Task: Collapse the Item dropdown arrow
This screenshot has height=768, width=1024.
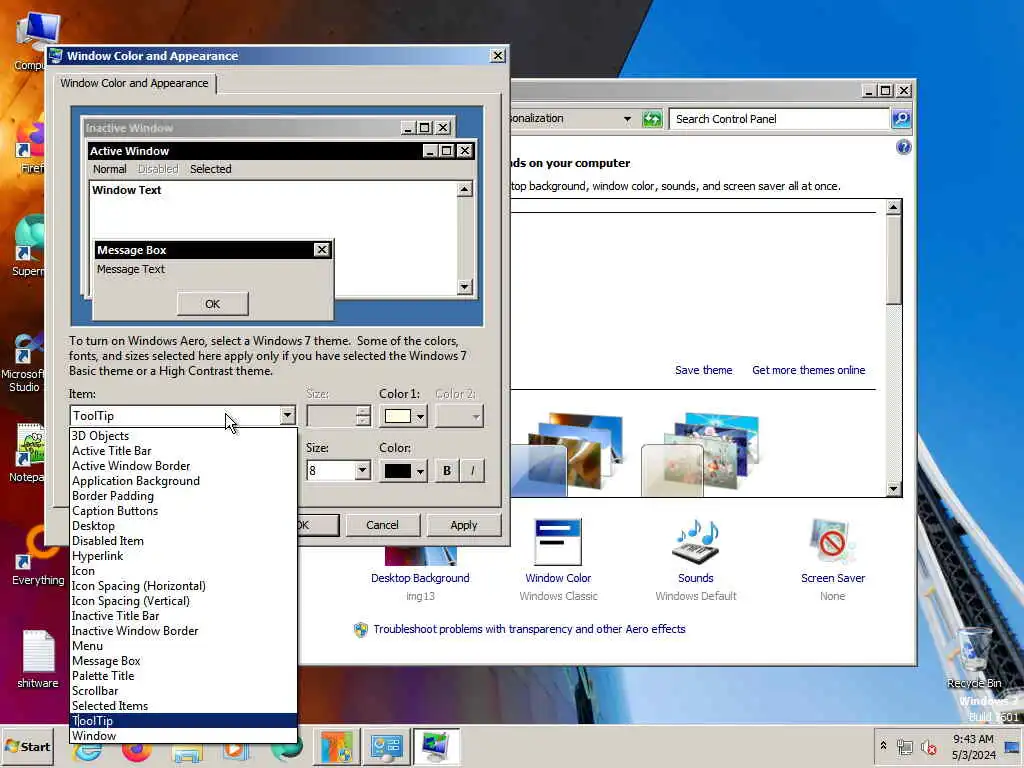Action: tap(287, 415)
